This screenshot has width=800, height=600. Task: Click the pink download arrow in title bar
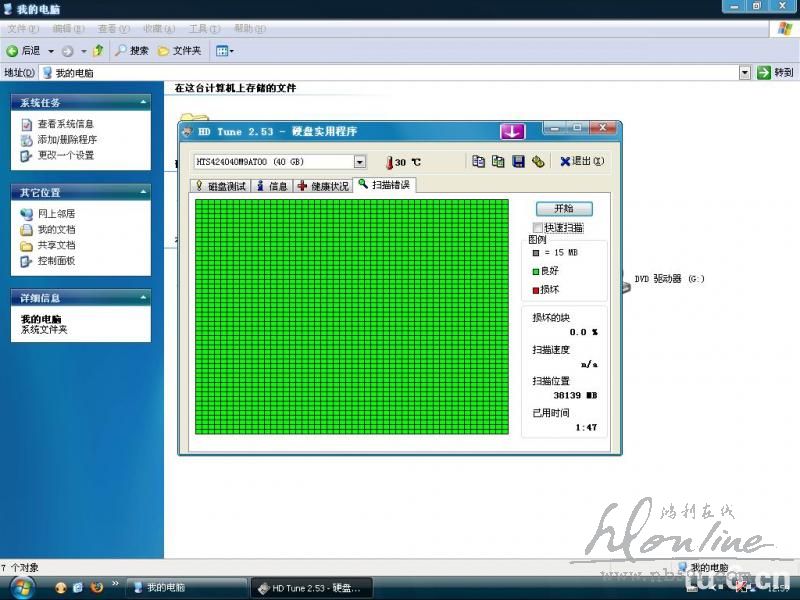[512, 131]
